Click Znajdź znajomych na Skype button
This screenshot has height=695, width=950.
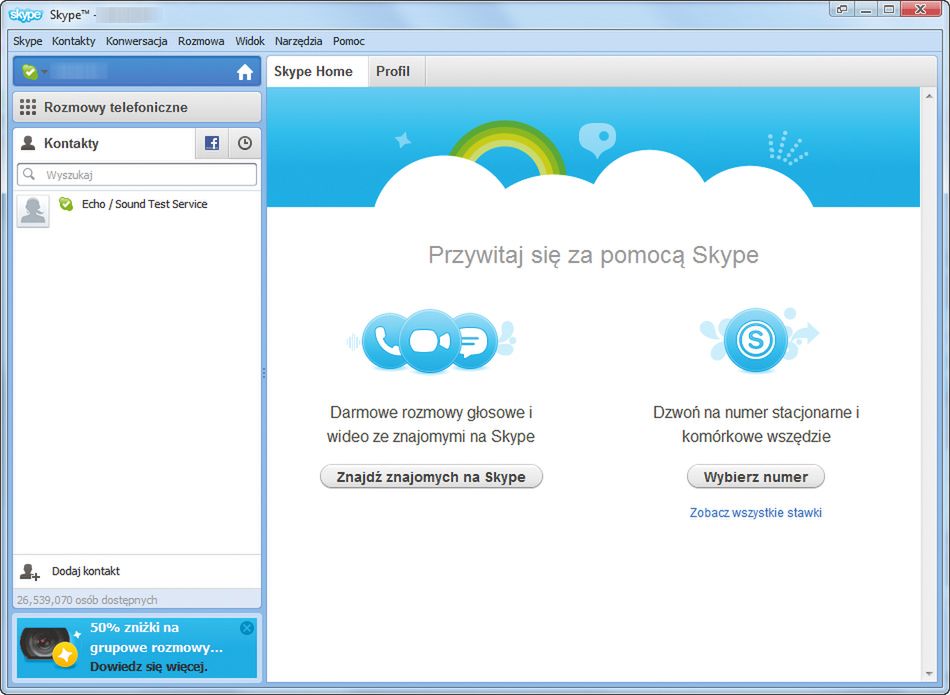[431, 477]
